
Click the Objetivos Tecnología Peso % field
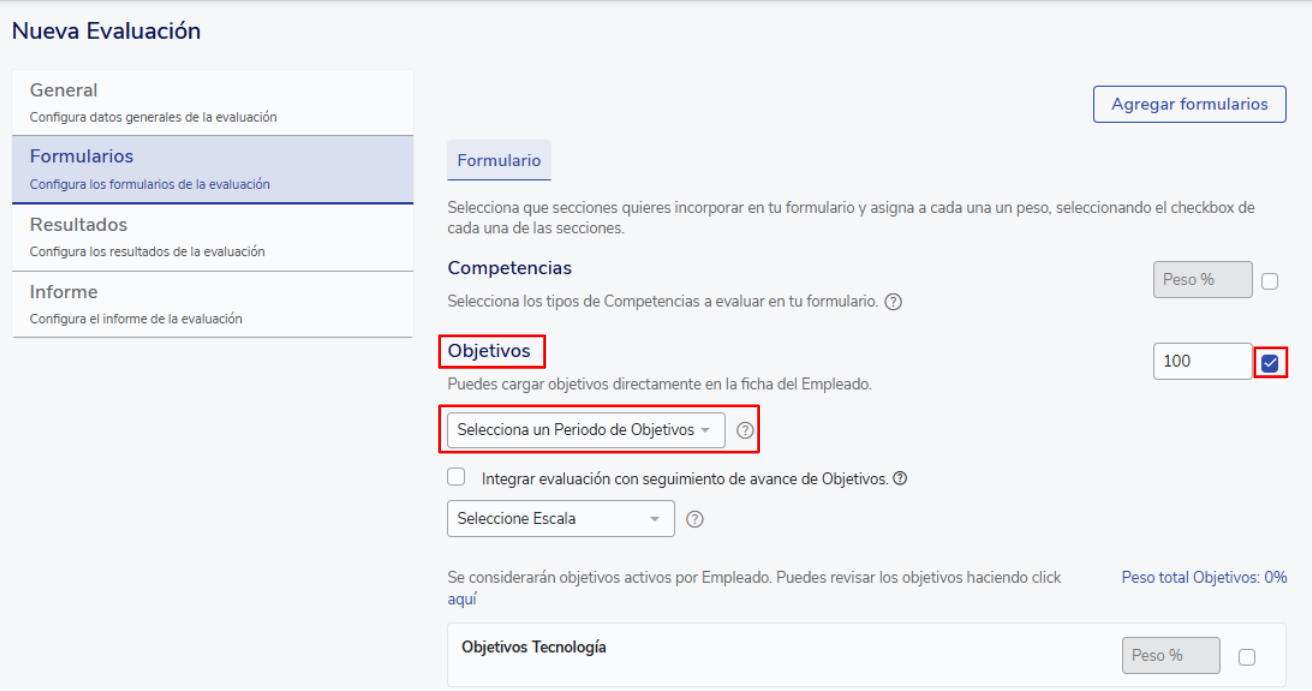[x=1170, y=656]
